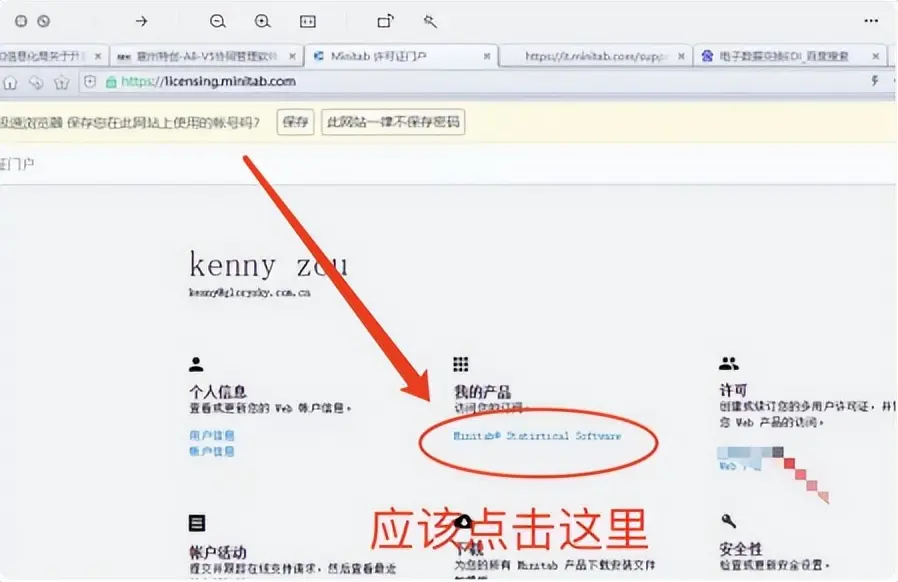Viewport: 898px width, 582px height.
Task: Close the Minitab 许可证门户 tab
Action: pos(487,56)
